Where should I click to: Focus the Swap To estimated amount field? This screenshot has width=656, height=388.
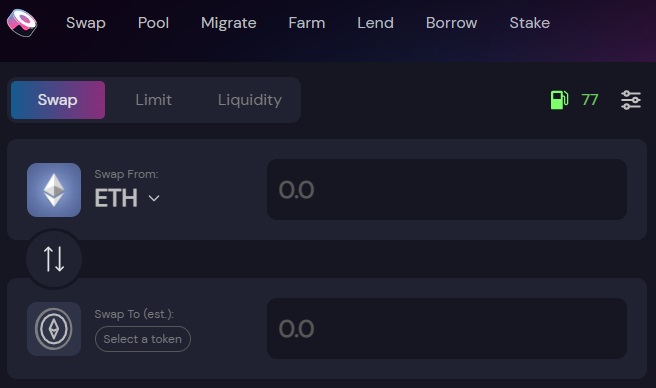tap(447, 329)
